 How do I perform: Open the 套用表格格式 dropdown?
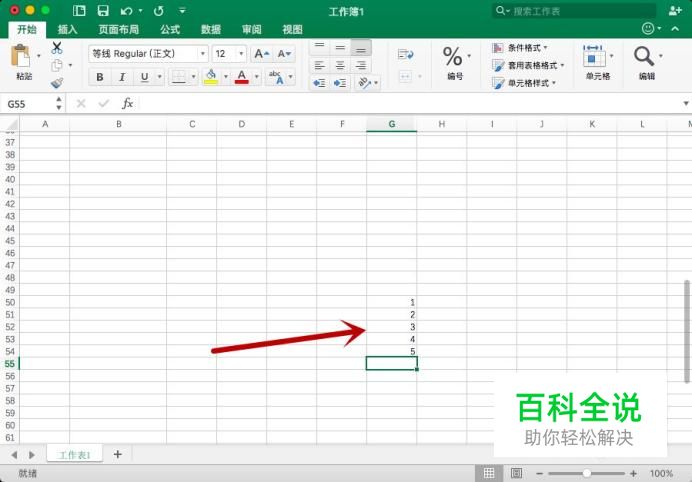(x=529, y=65)
